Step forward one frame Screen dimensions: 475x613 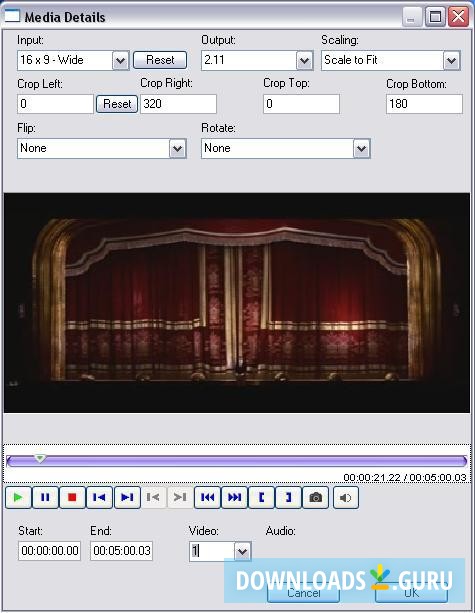tap(127, 497)
